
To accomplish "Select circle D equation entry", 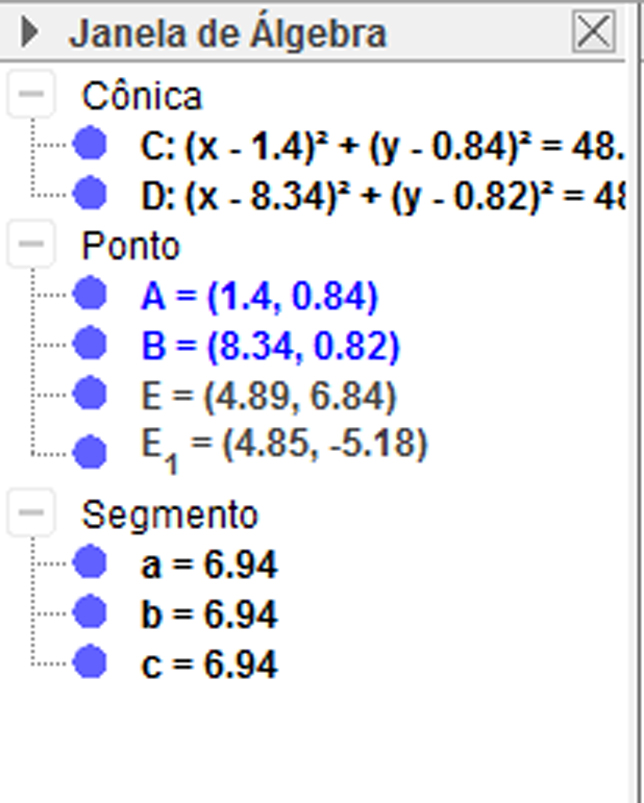I will (382, 197).
